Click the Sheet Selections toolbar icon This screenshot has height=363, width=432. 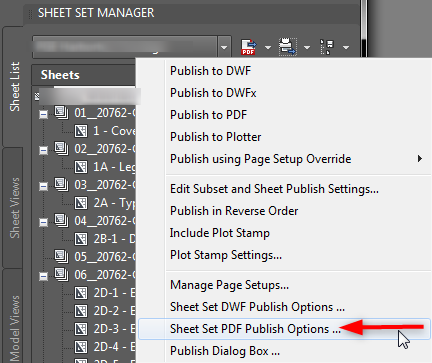tap(327, 47)
